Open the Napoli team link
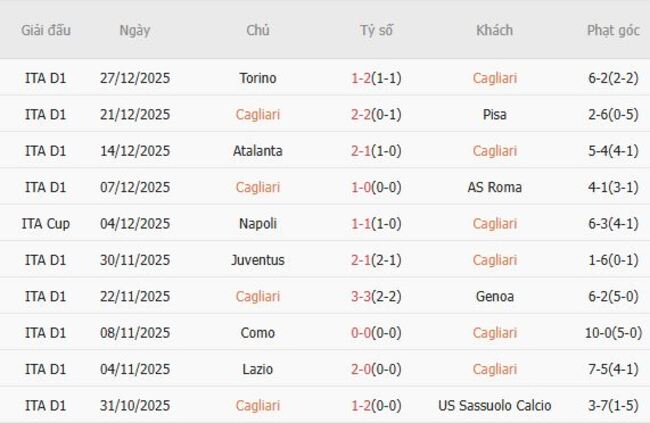This screenshot has height=423, width=650. (x=258, y=224)
